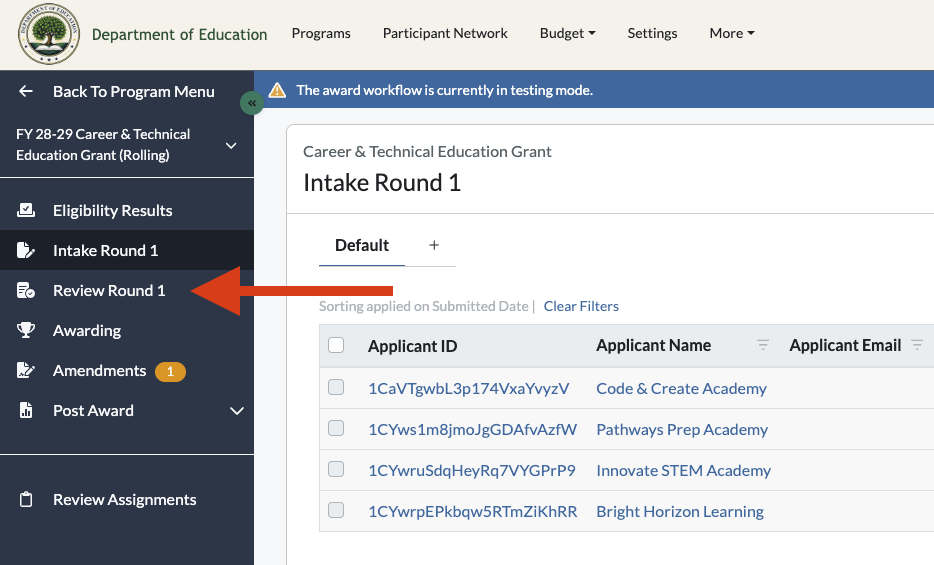Toggle the select-all checkbox in table header

coord(336,345)
